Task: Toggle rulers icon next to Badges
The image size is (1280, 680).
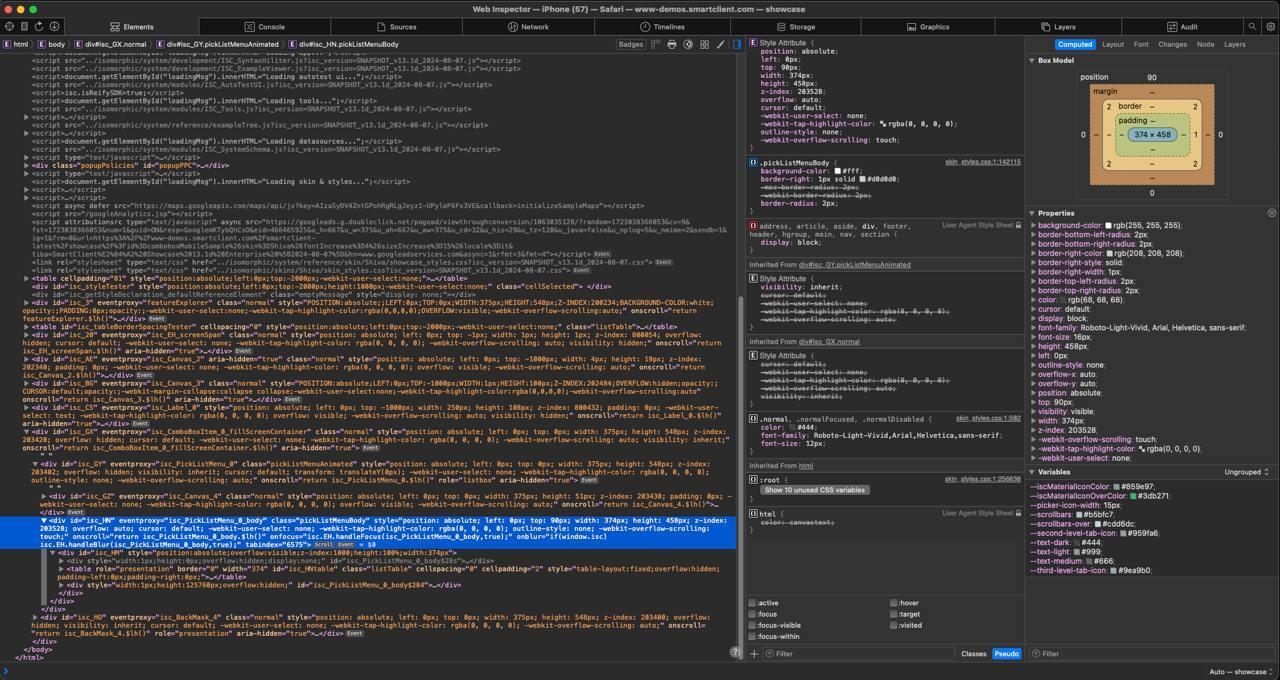Action: pyautogui.click(x=656, y=44)
